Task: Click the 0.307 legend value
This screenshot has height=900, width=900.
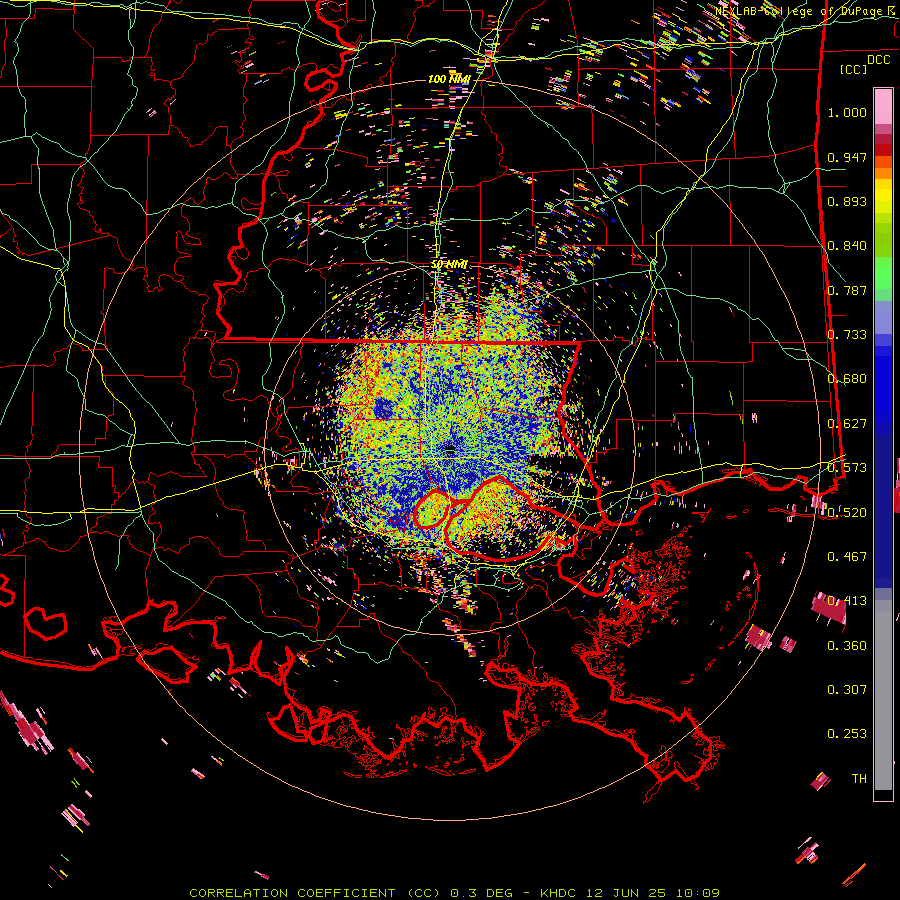Action: [x=847, y=690]
